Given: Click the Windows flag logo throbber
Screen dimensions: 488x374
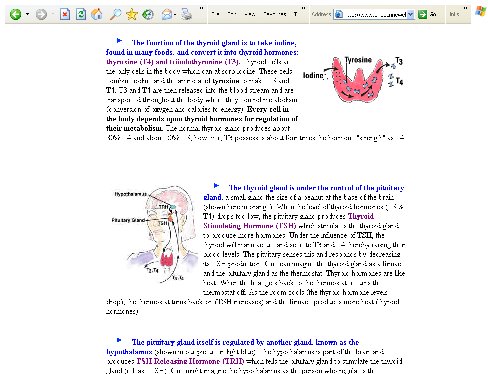Looking at the screenshot, I should point(480,11).
